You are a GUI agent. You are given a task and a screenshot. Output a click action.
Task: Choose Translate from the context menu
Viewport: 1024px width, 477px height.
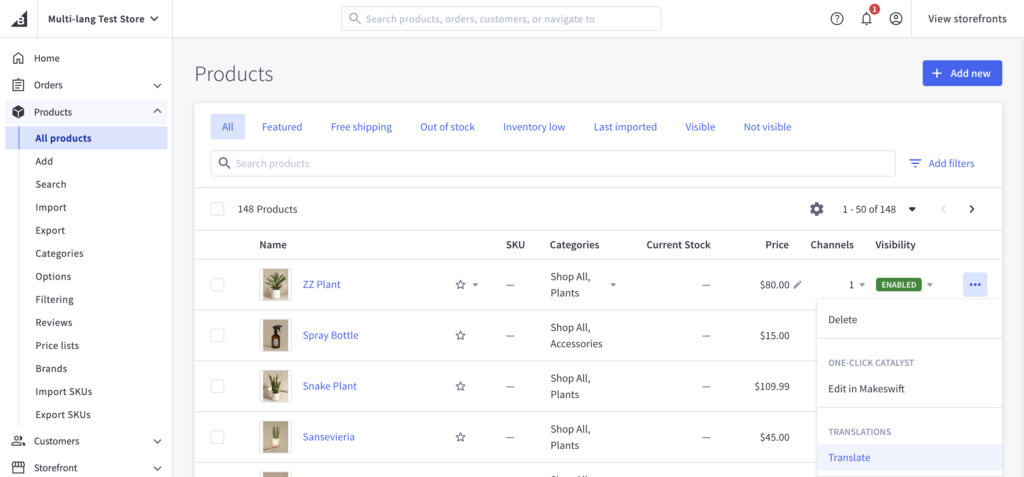tap(849, 458)
